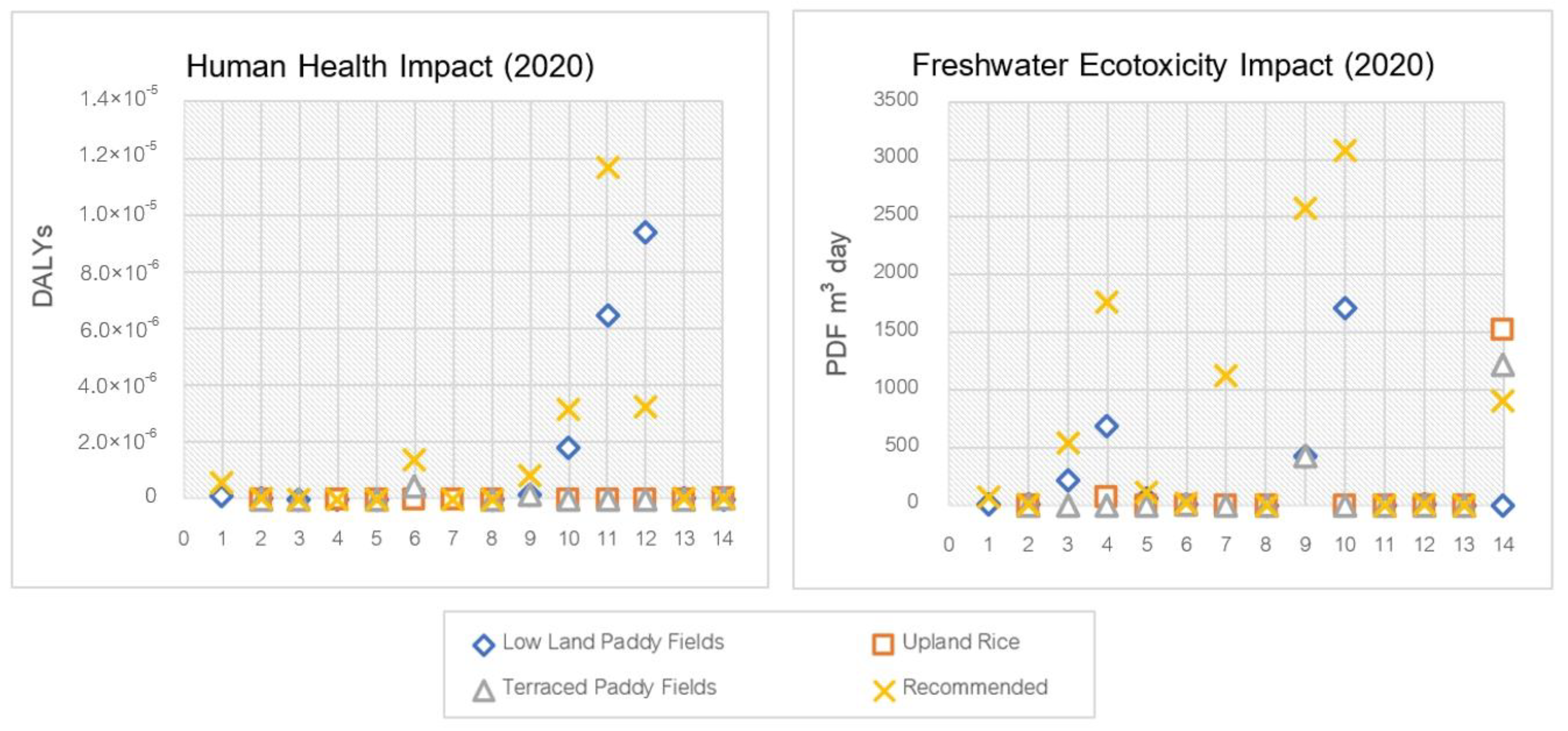Click the Low Land Paddy Fields legend label

click(x=613, y=642)
